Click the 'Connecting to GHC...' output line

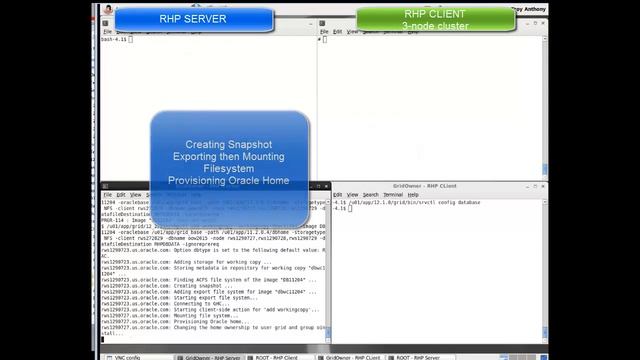click(165, 304)
